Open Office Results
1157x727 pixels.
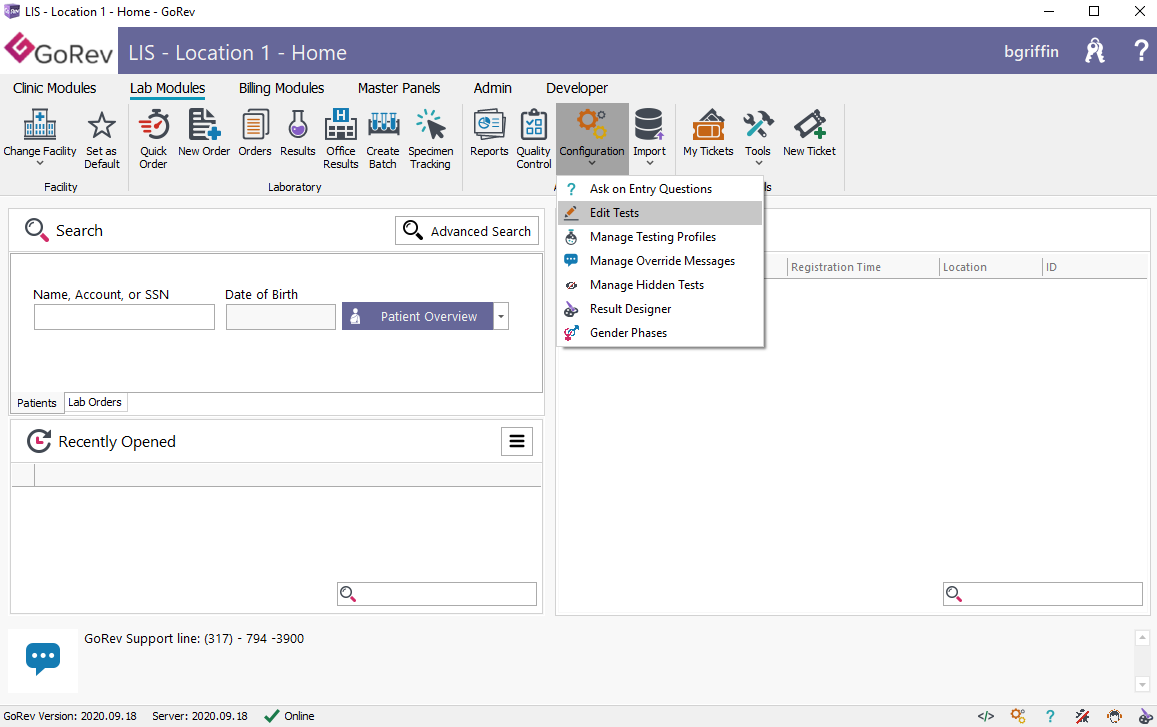(x=341, y=138)
